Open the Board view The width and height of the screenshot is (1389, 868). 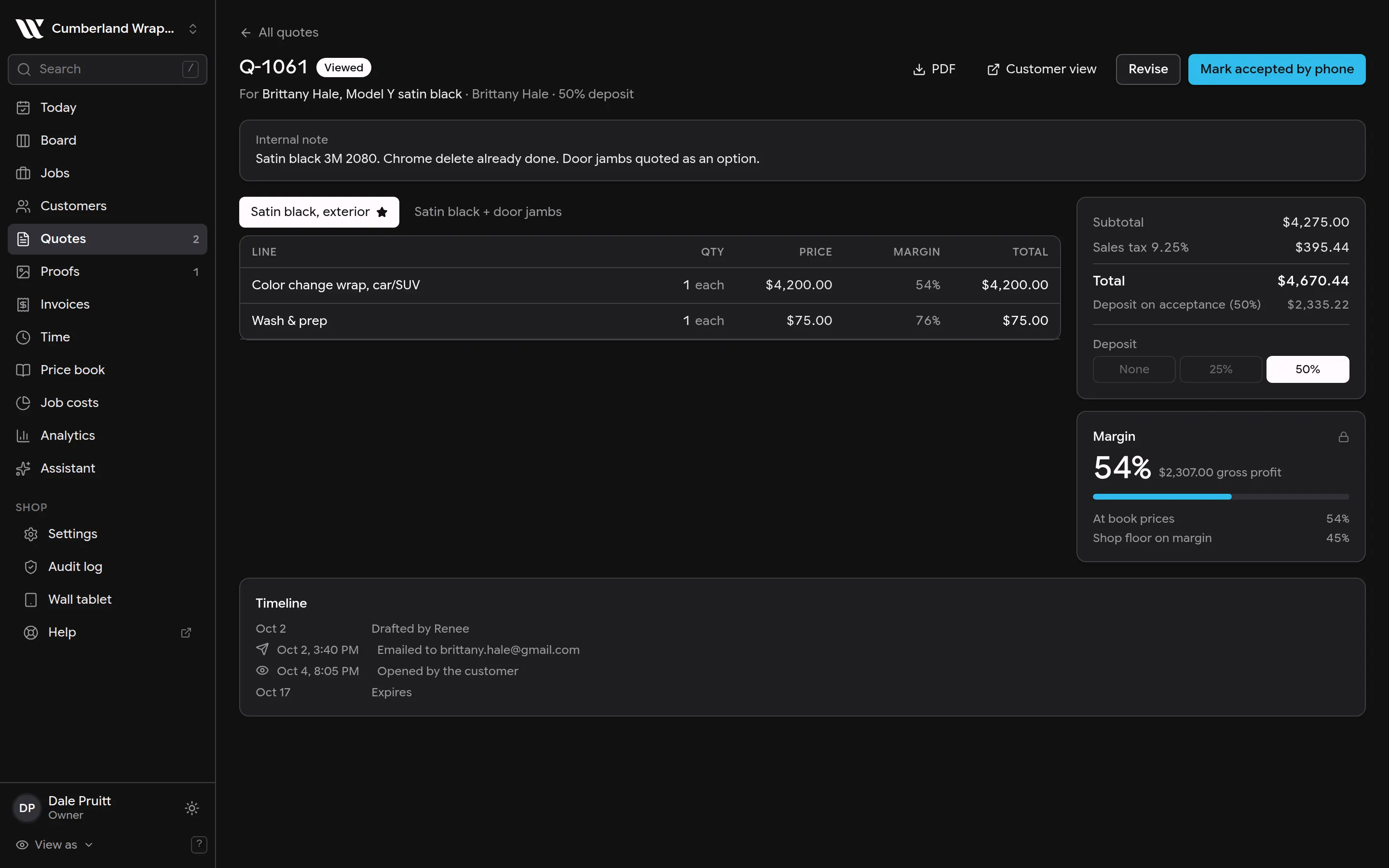click(x=108, y=140)
